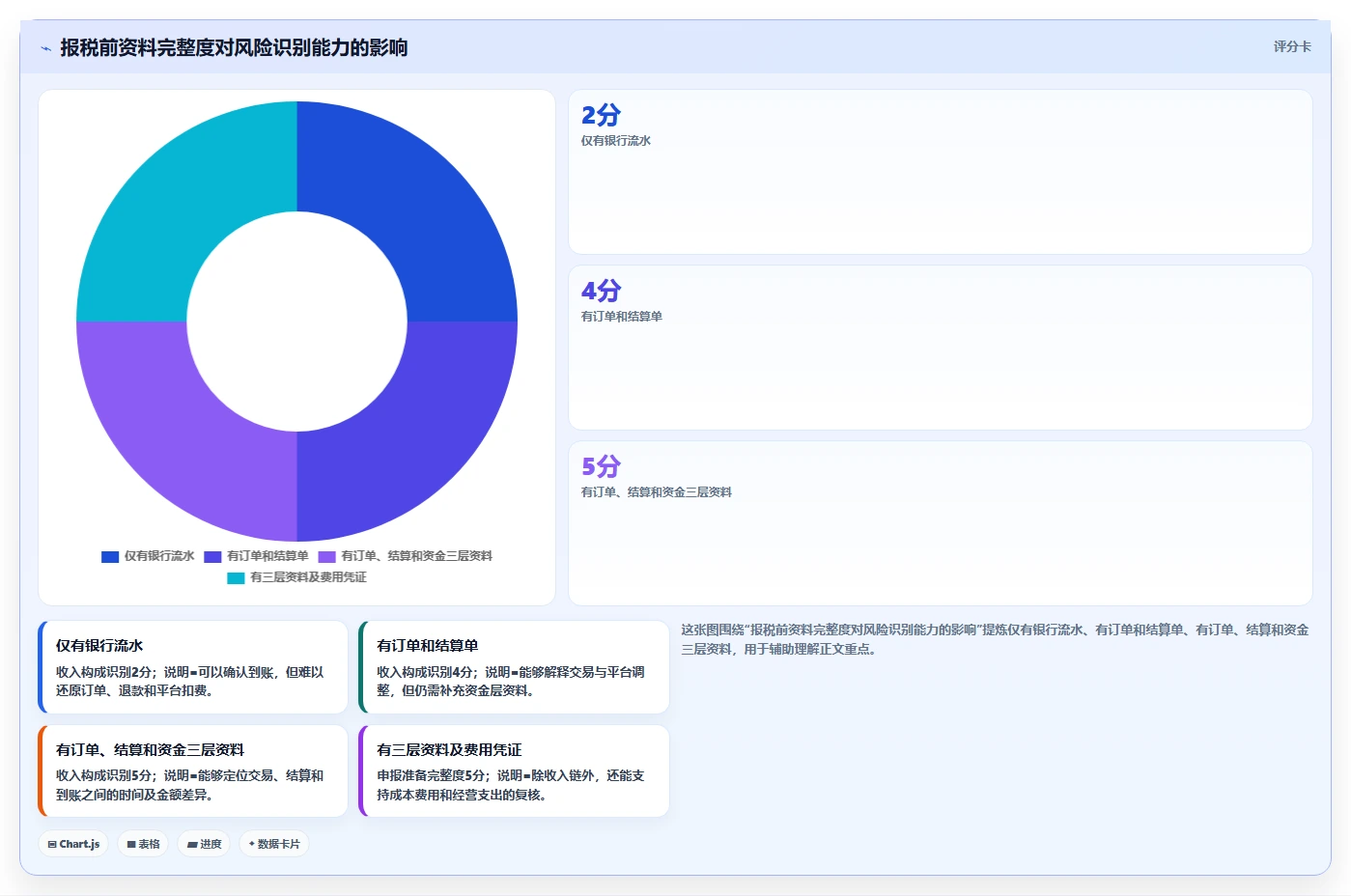Click the bar icon in the 进度 chip
The height and width of the screenshot is (896, 1351).
[192, 844]
